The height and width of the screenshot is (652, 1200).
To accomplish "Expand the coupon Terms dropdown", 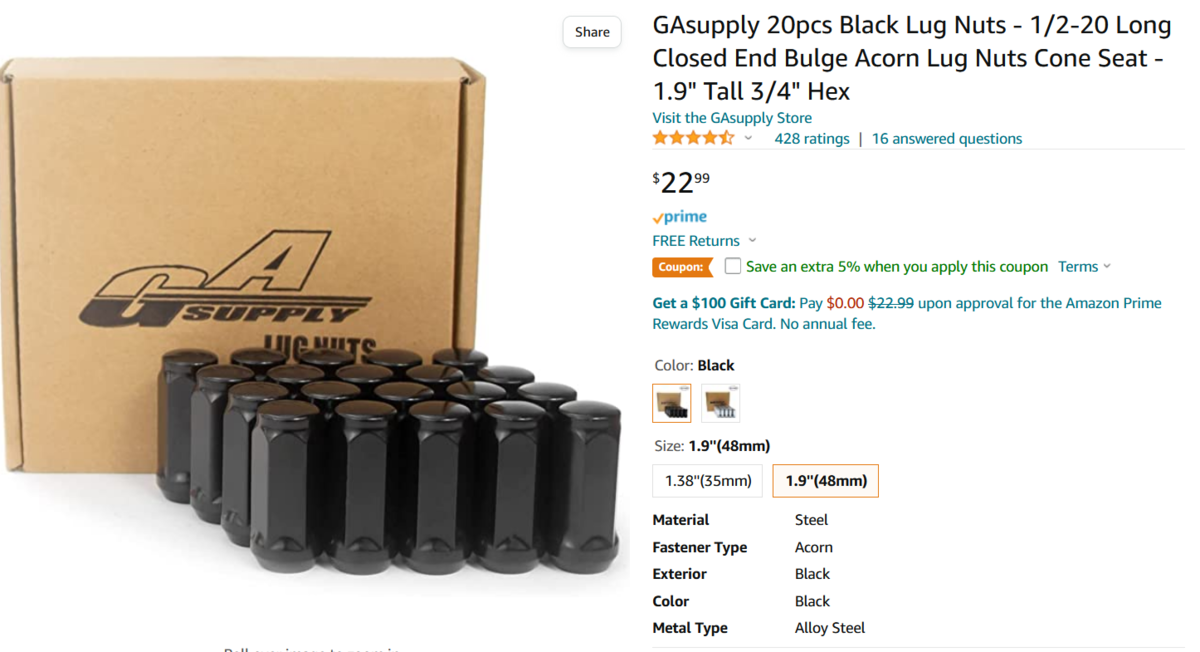I will point(1084,267).
